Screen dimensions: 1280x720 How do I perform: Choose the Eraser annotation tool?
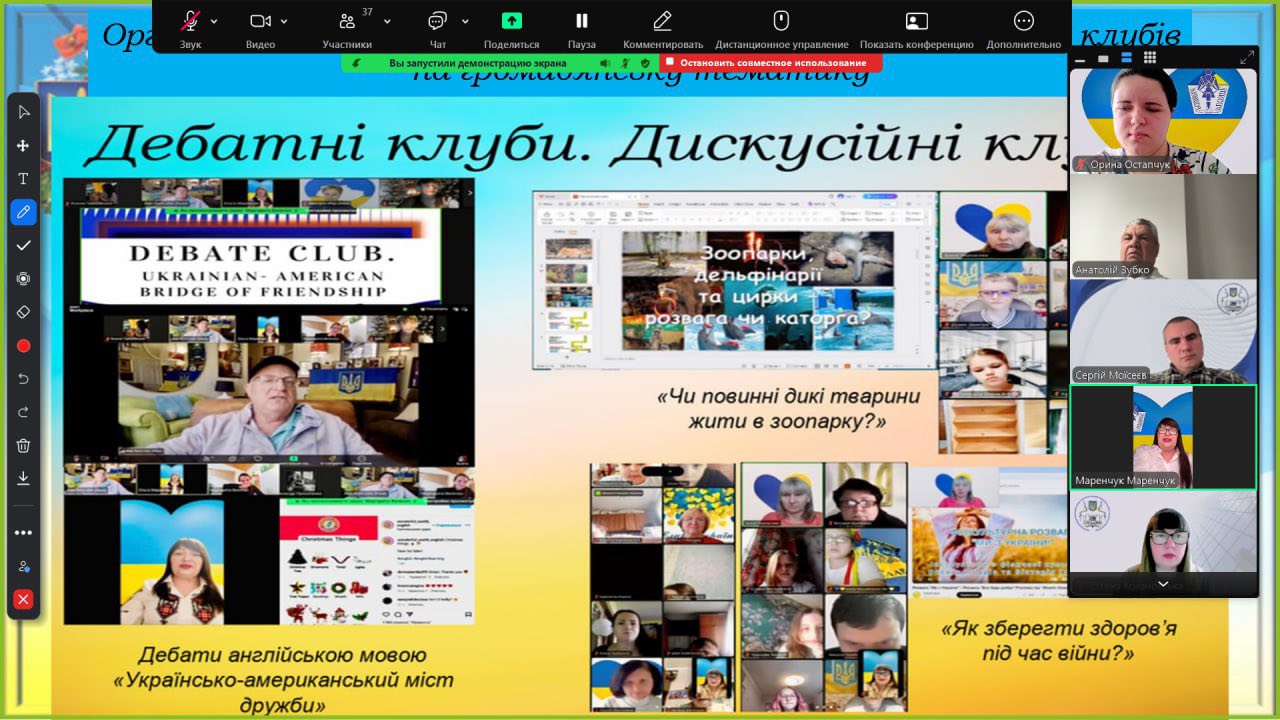[23, 312]
